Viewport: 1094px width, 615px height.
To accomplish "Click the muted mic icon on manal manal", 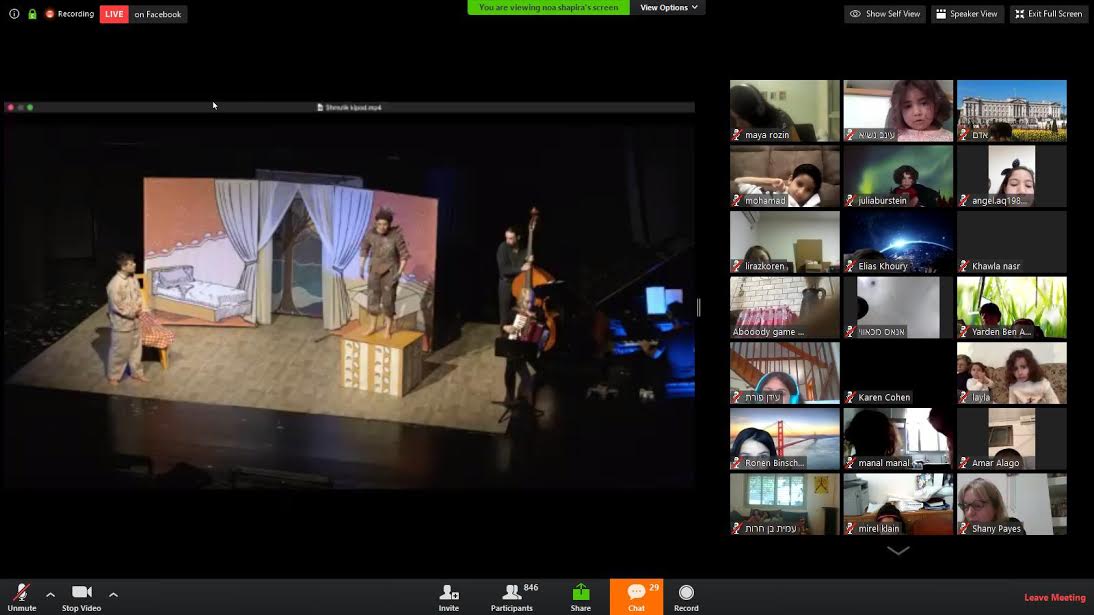I will [x=850, y=463].
